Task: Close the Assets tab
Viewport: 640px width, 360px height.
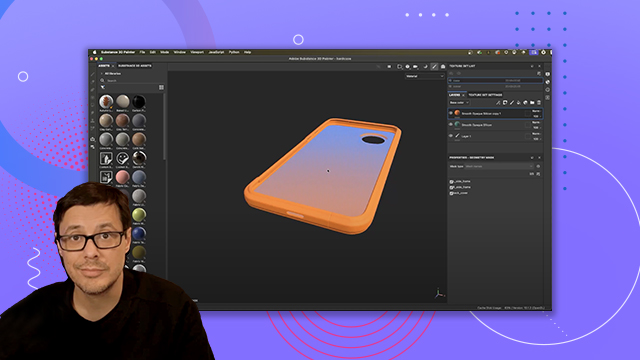Action: [x=113, y=66]
